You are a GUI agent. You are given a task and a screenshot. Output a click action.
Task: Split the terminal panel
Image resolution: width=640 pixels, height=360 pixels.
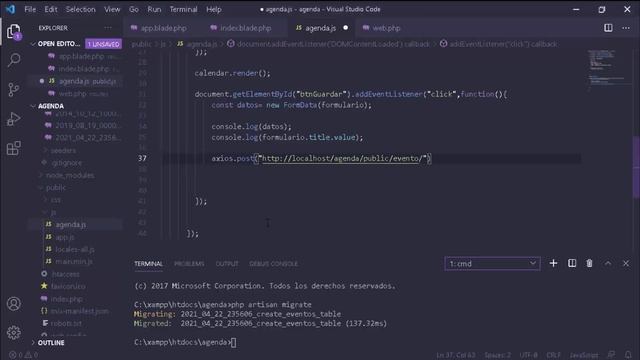(x=572, y=263)
